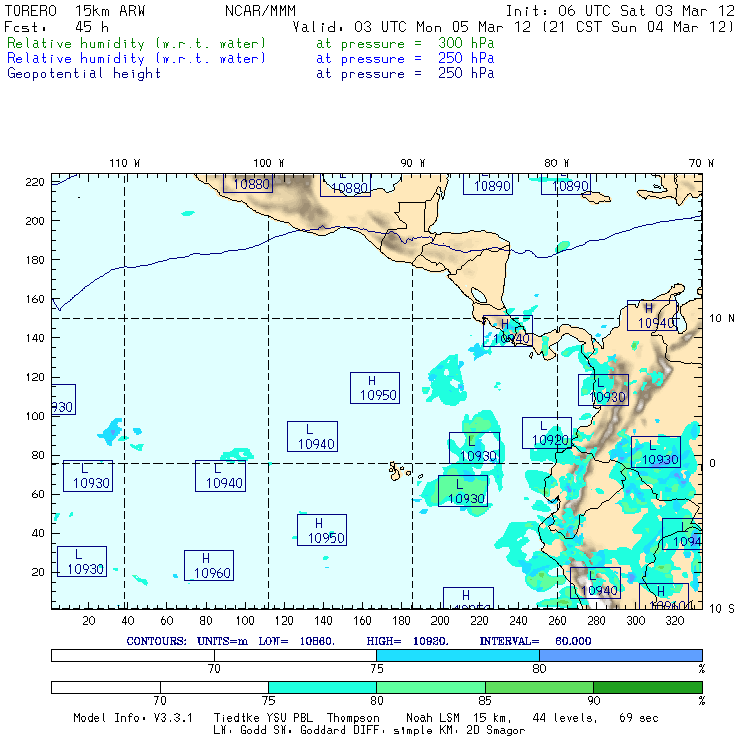
Task: Click the '110 W' longitude label
Action: [125, 163]
